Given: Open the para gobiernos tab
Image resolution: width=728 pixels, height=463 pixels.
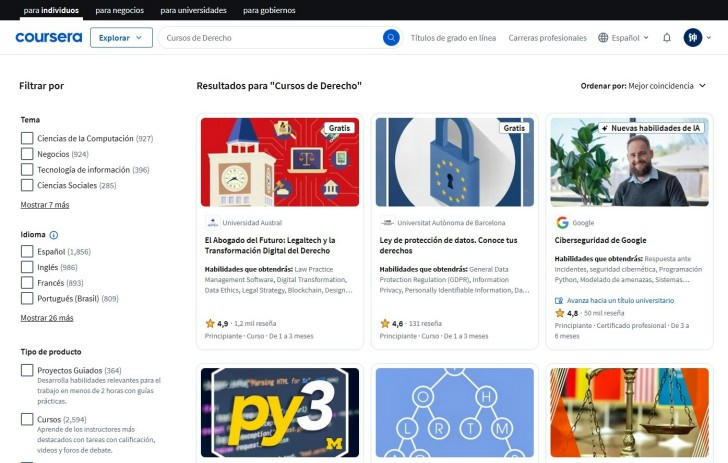Looking at the screenshot, I should click(269, 10).
